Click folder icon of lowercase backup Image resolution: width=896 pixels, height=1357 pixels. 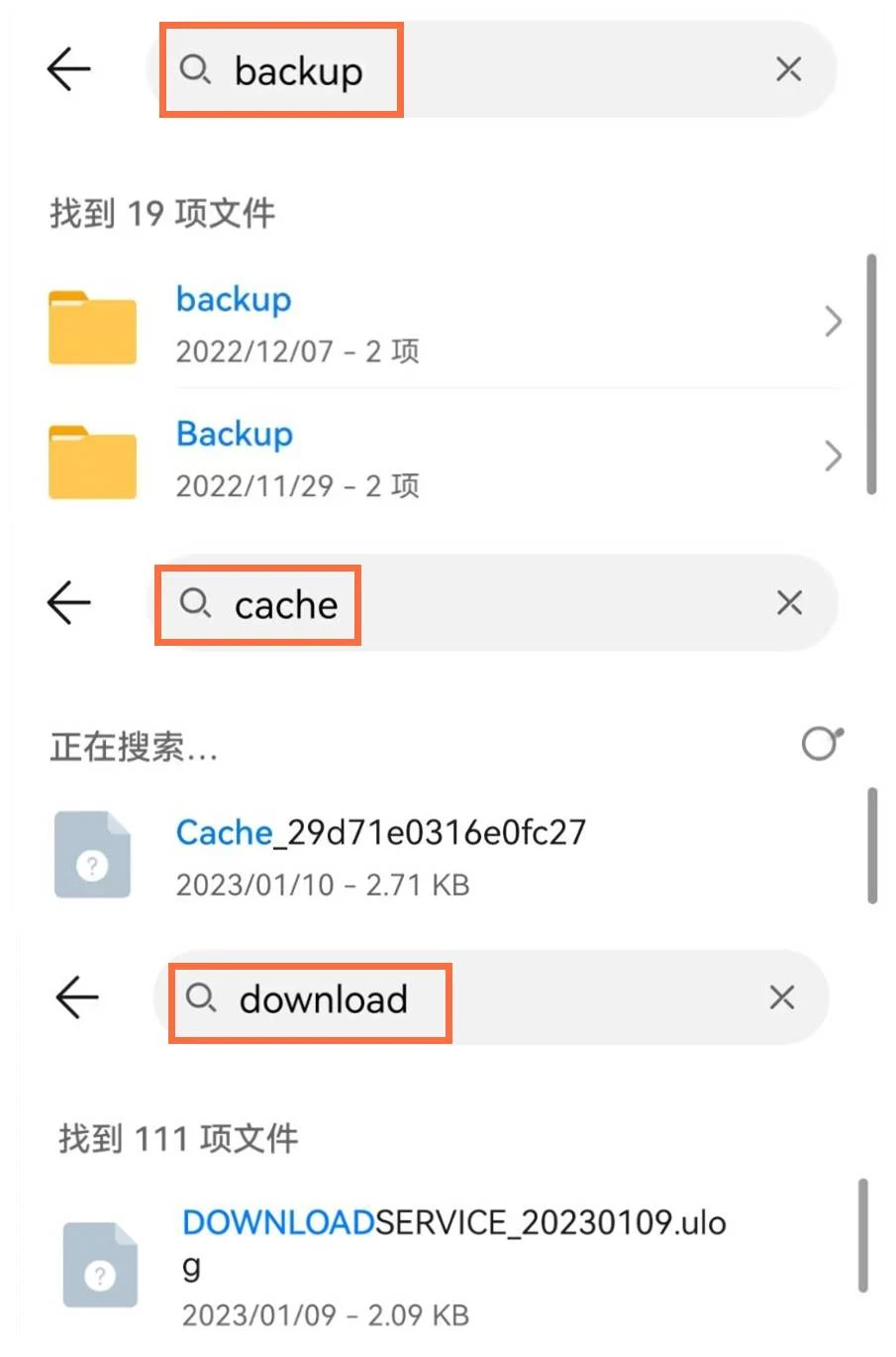(92, 327)
